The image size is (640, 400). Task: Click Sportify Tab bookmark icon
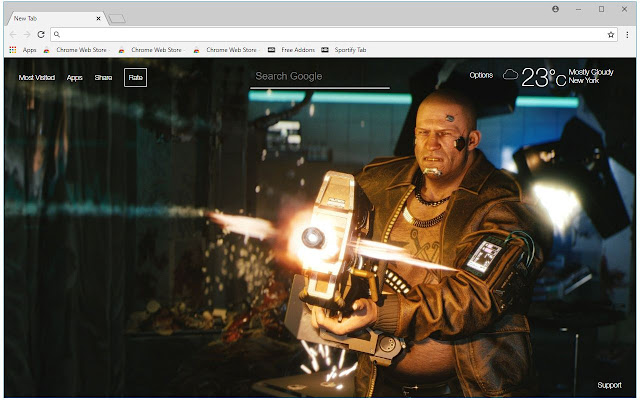325,50
